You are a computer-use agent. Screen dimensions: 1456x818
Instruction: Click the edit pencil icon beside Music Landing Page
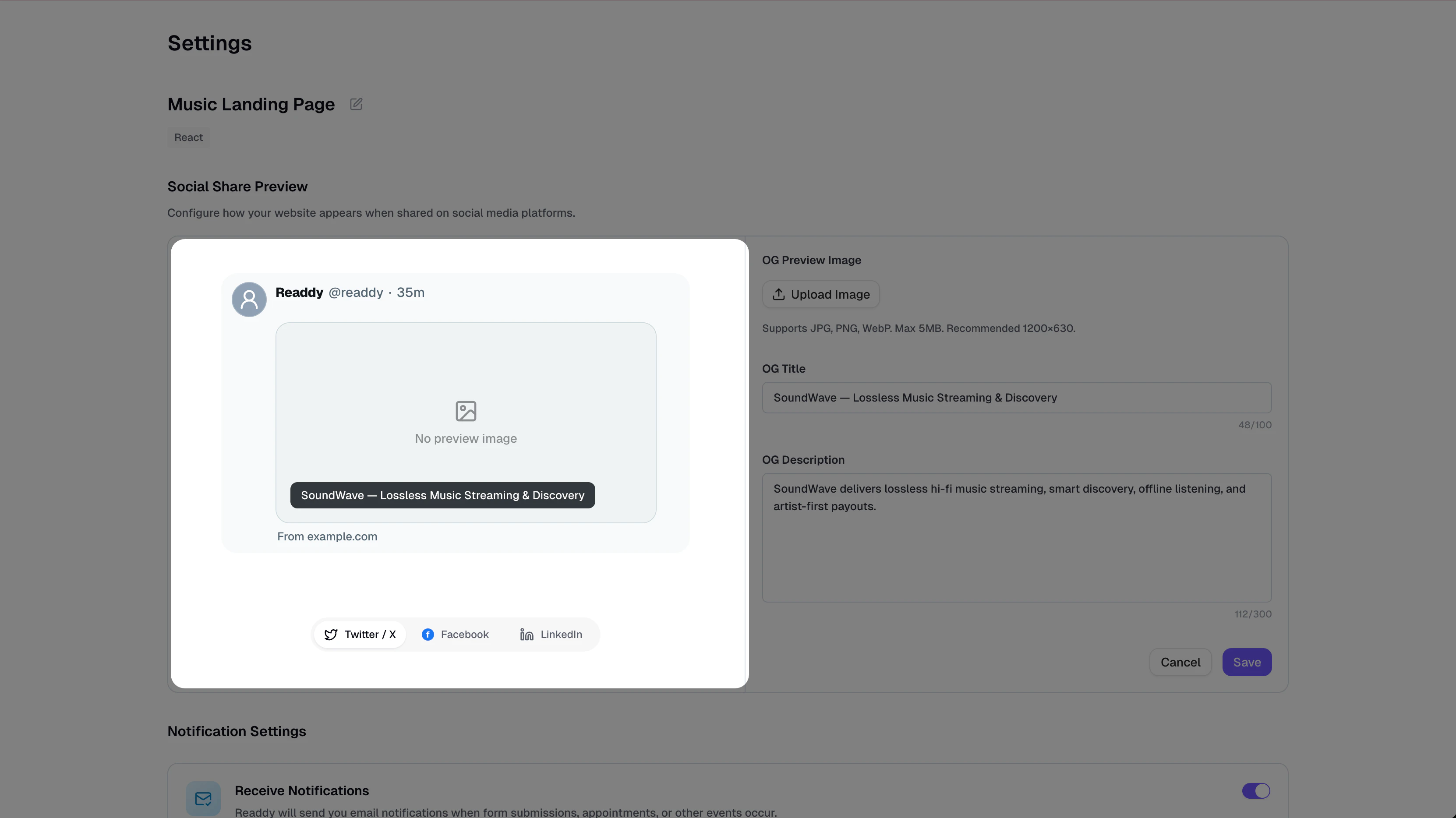pyautogui.click(x=356, y=104)
